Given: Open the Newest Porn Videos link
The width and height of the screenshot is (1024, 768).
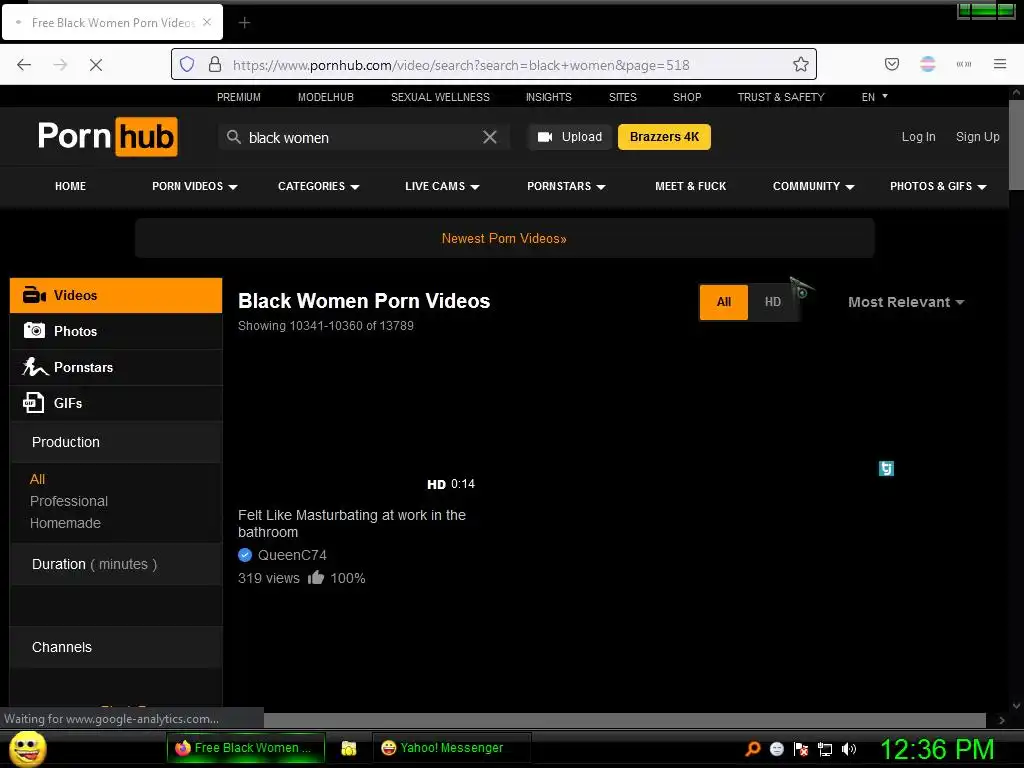Looking at the screenshot, I should point(504,238).
